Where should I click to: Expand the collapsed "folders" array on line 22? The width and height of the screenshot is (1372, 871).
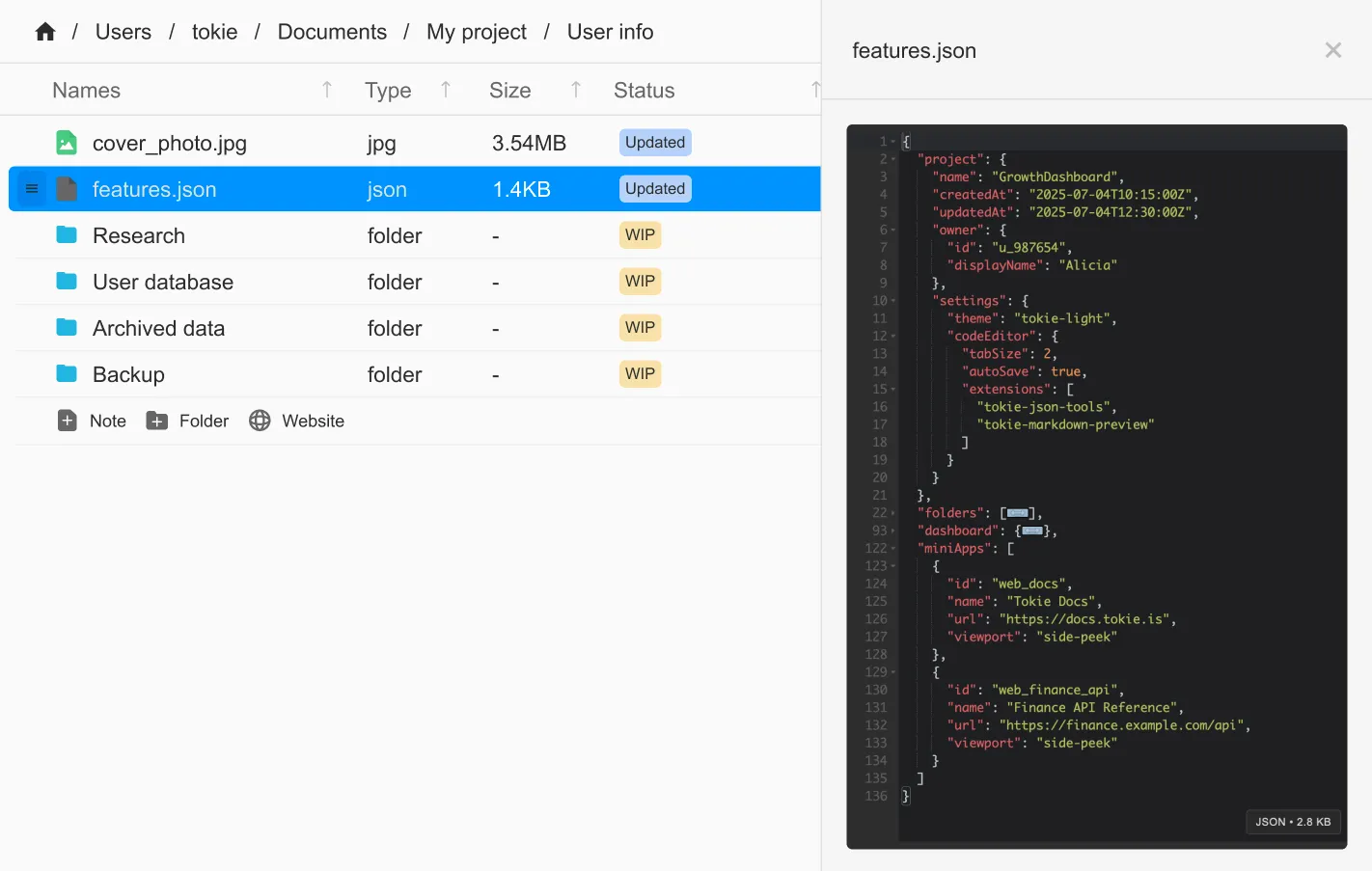[x=1017, y=513]
